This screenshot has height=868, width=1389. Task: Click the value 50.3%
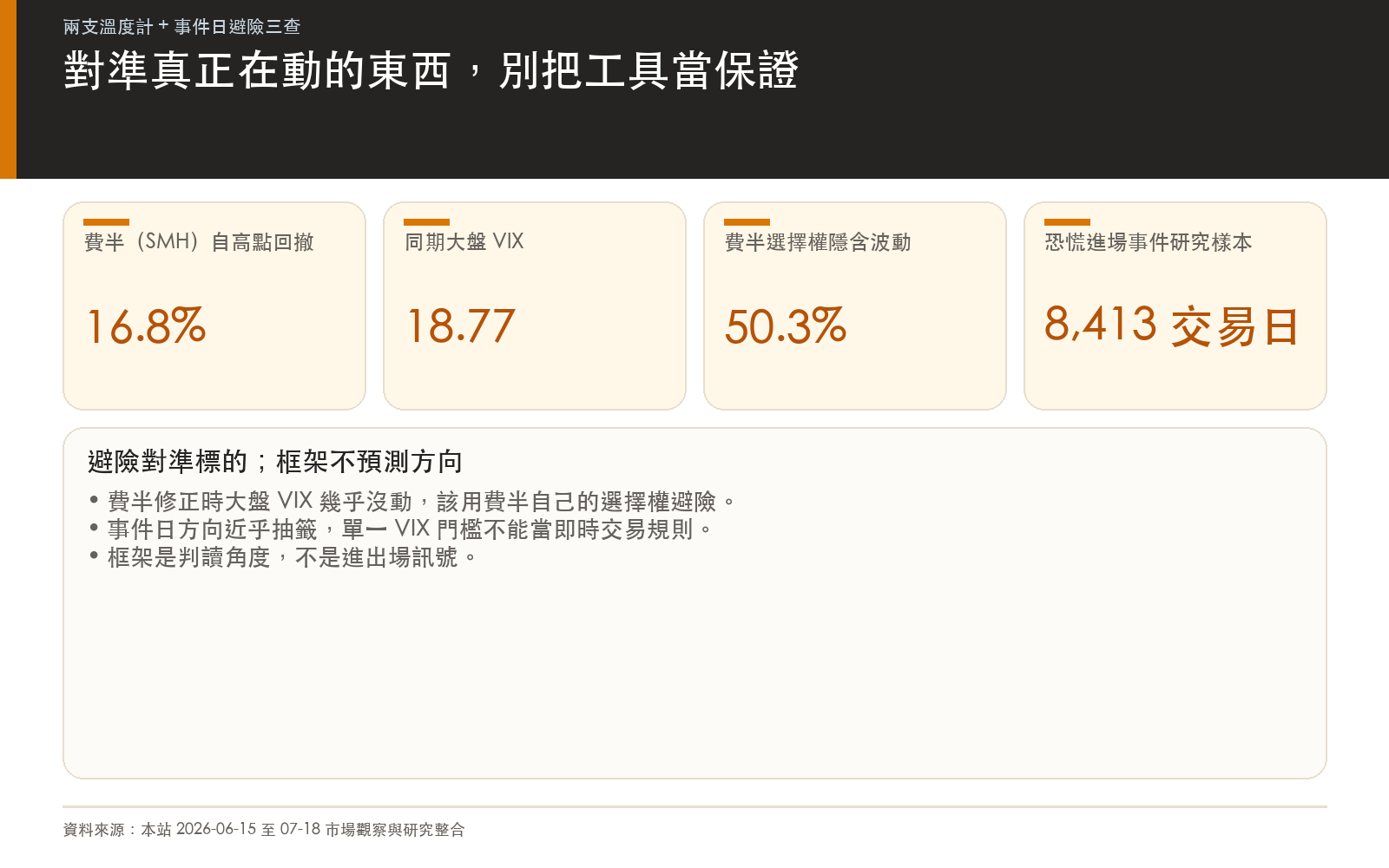point(786,326)
